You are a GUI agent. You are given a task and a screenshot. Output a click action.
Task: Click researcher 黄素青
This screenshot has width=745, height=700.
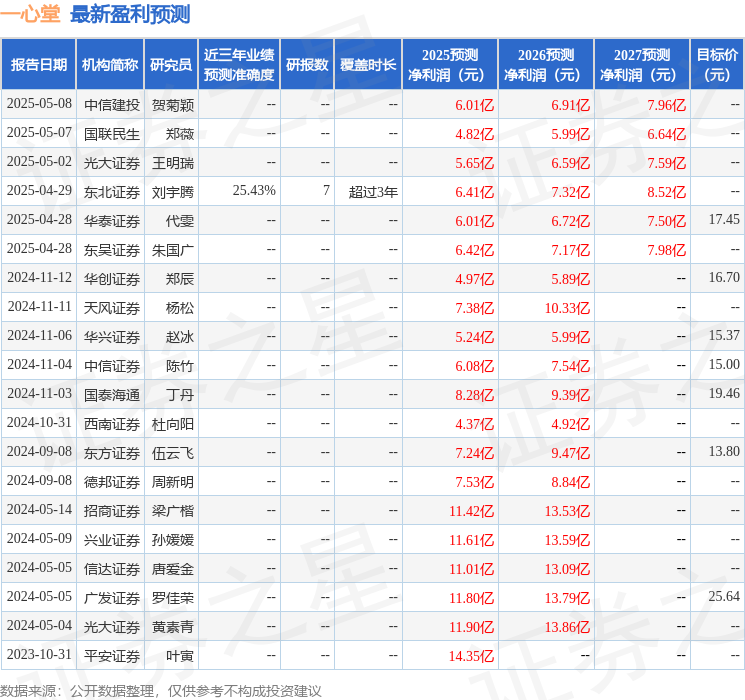172,627
